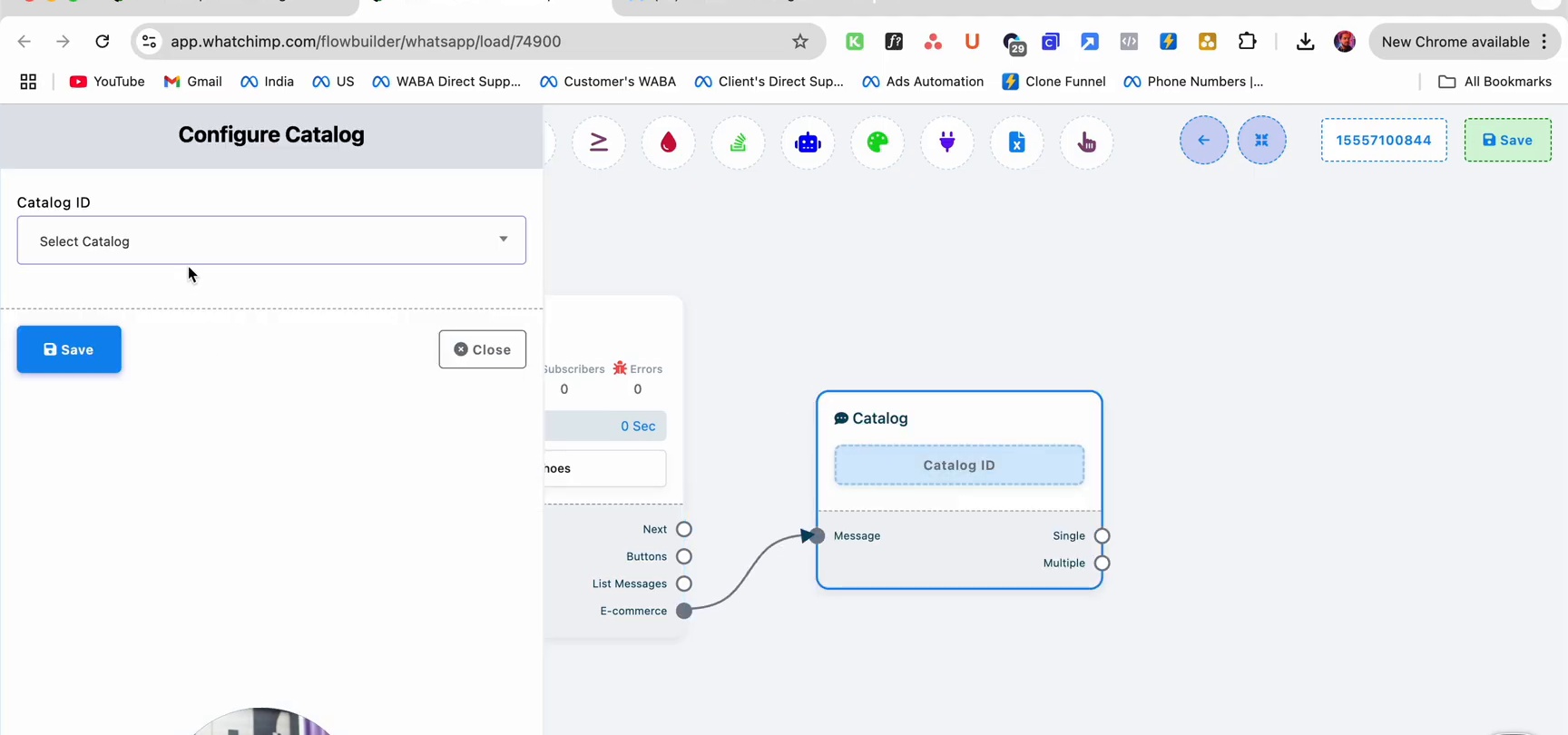Click the E-commerce output connector circle

[x=684, y=611]
